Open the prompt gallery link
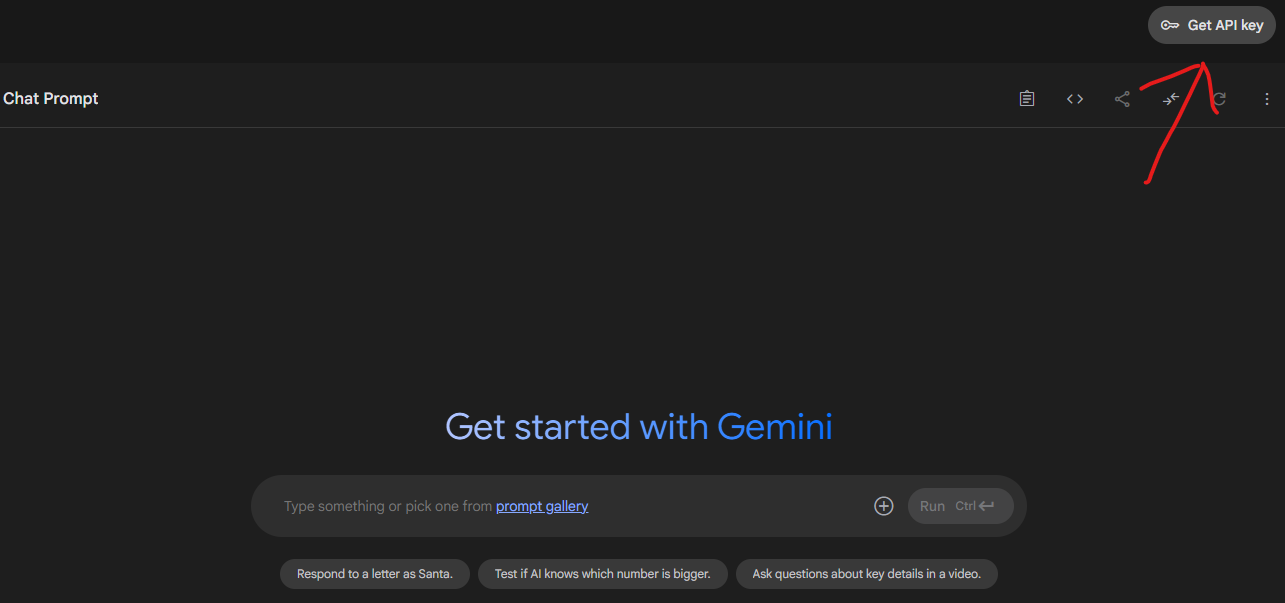Image resolution: width=1285 pixels, height=603 pixels. pyautogui.click(x=542, y=506)
